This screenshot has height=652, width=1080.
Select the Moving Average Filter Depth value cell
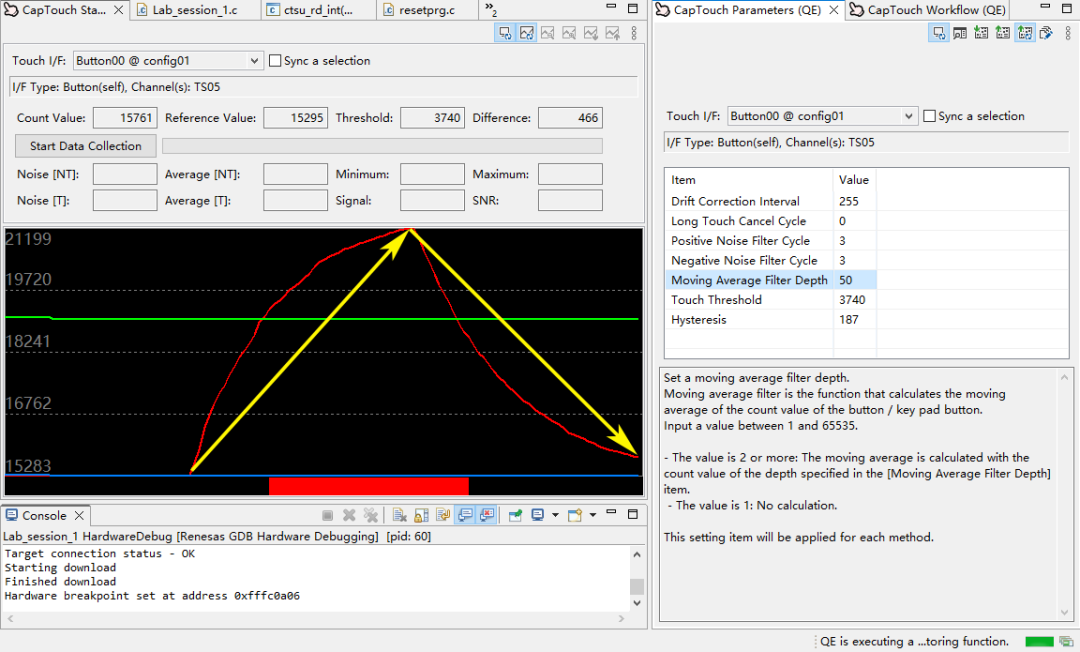[x=853, y=280]
